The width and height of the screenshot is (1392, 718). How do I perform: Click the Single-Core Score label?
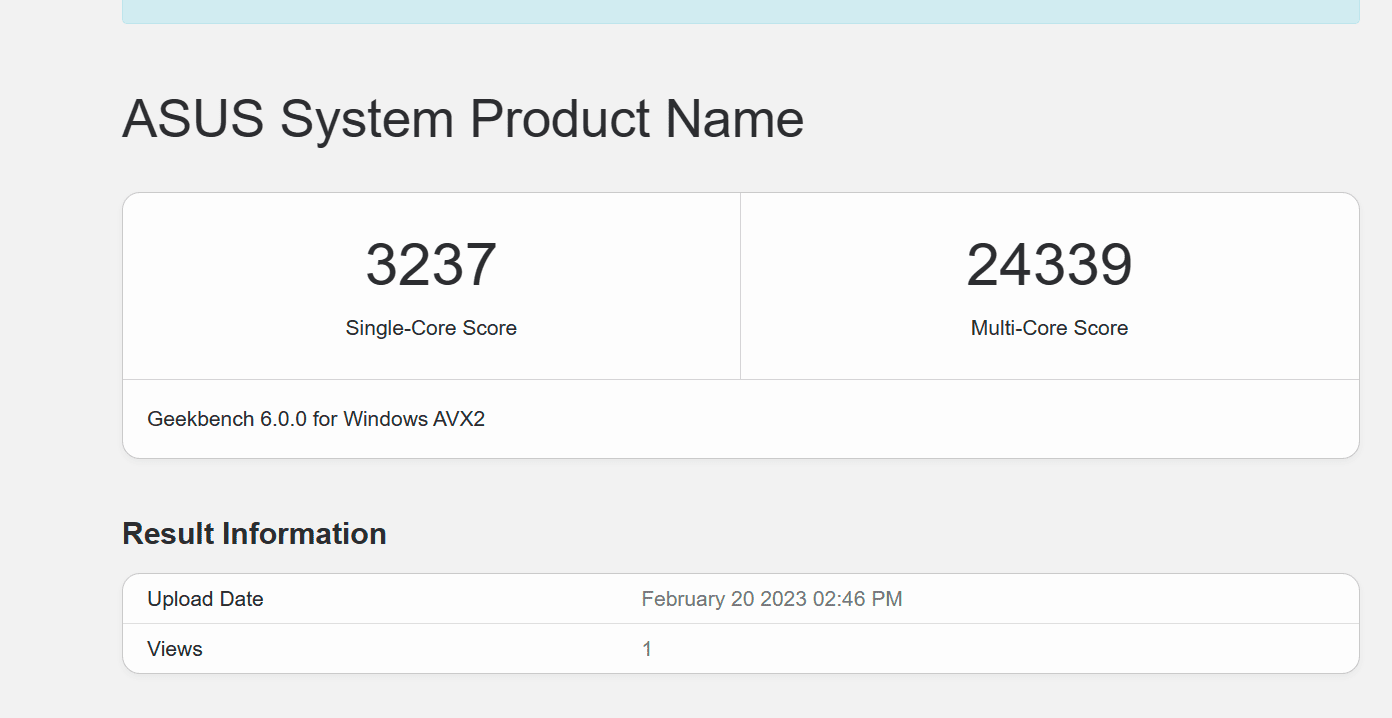431,328
